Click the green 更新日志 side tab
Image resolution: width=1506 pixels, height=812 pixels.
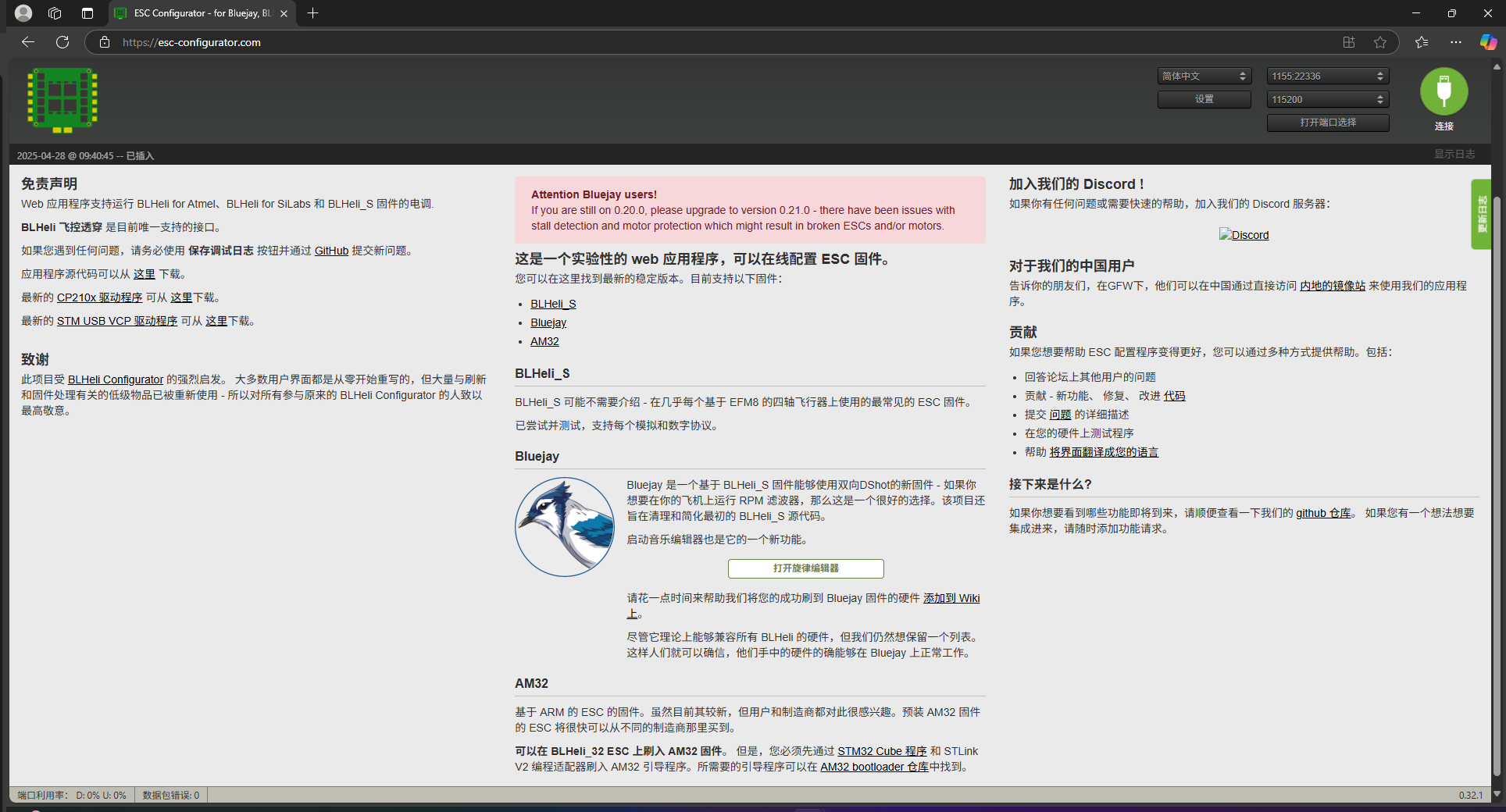pos(1481,214)
